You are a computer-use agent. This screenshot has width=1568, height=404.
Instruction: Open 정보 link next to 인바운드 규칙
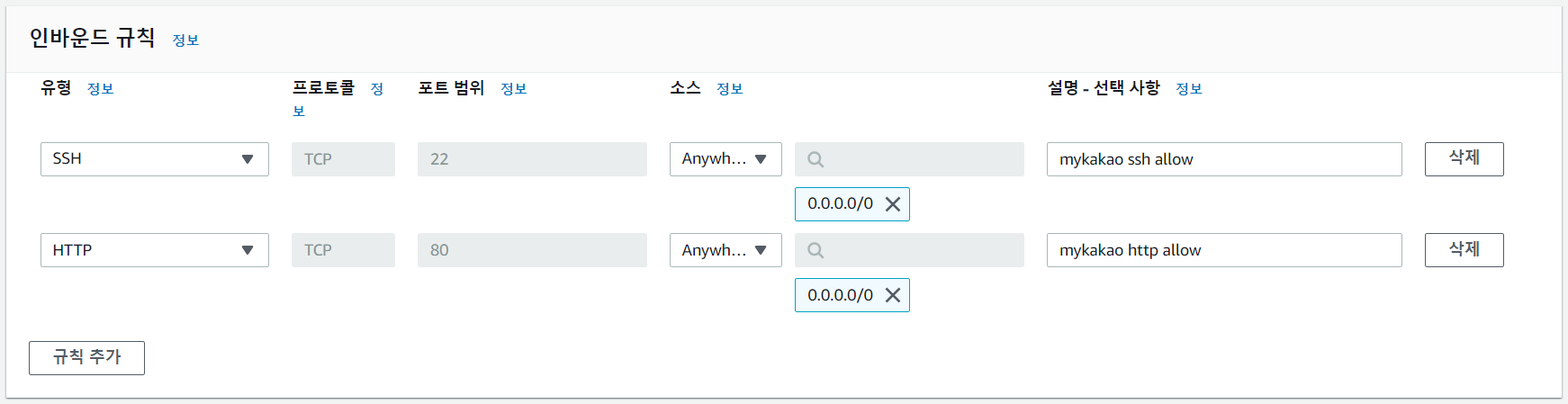[185, 40]
